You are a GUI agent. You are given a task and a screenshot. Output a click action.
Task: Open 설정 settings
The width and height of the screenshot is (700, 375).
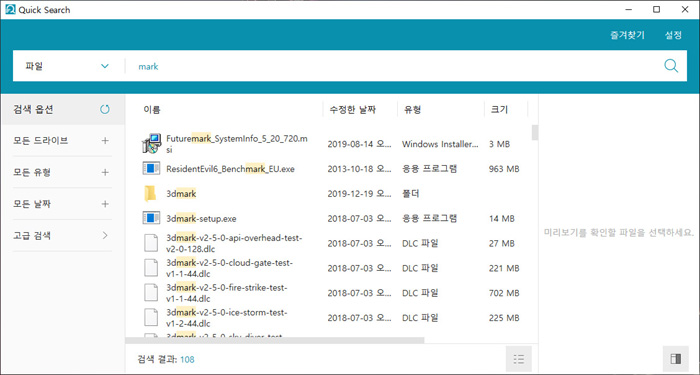(673, 36)
